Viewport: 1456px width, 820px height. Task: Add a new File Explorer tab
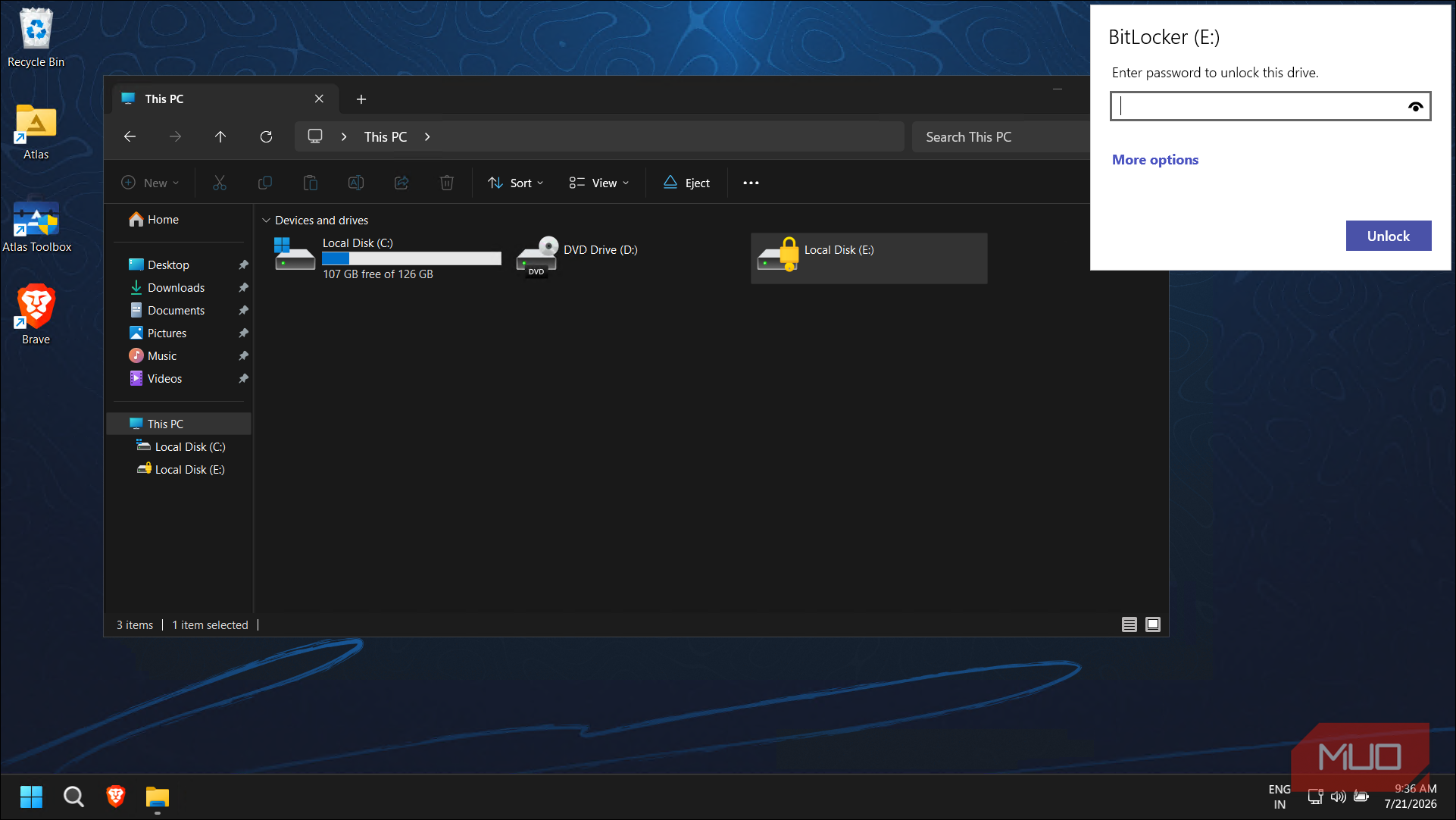pyautogui.click(x=361, y=99)
